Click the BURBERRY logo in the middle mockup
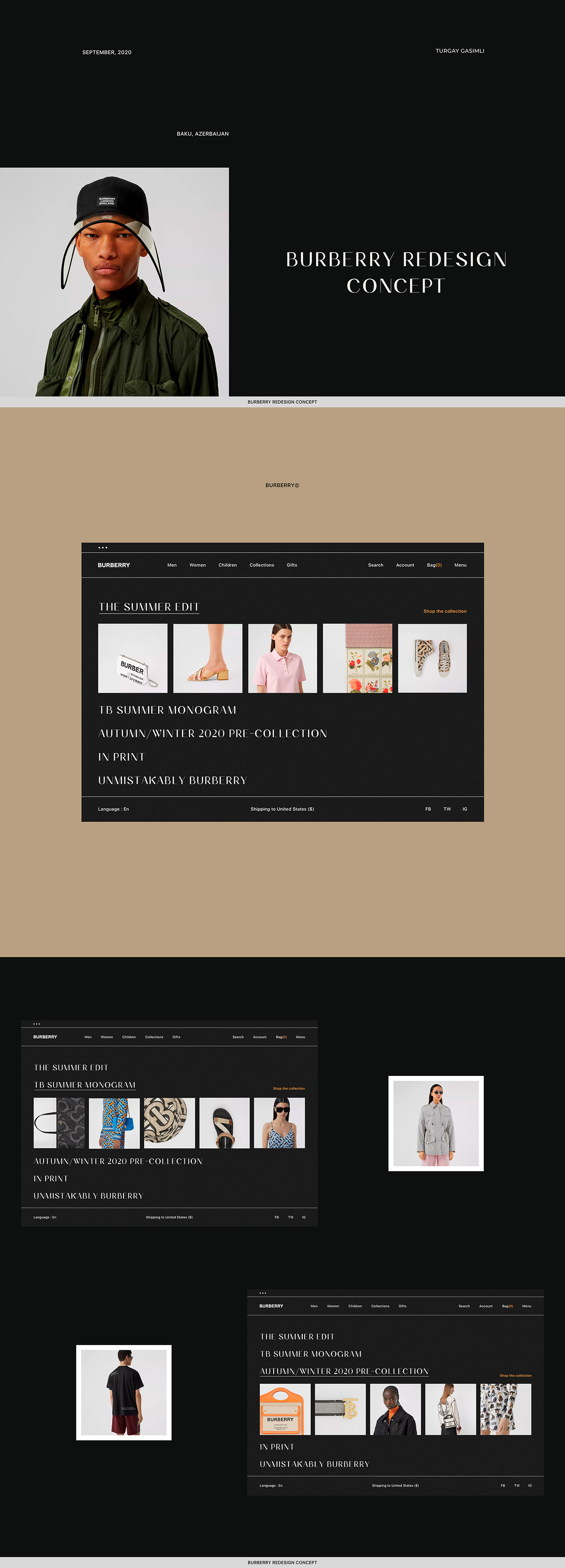 [45, 1037]
